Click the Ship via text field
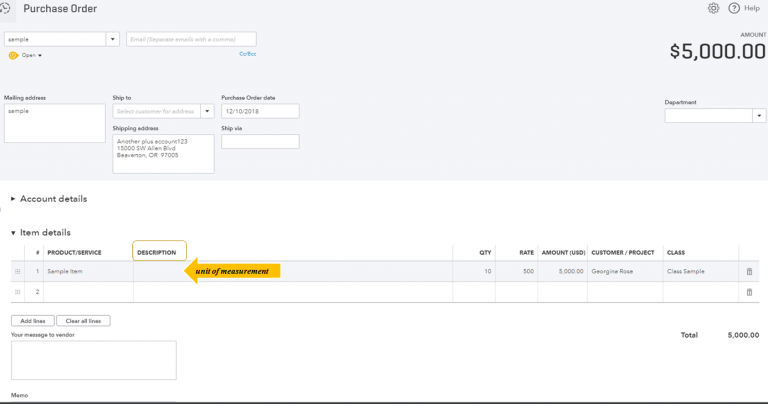The width and height of the screenshot is (768, 404). click(x=260, y=142)
